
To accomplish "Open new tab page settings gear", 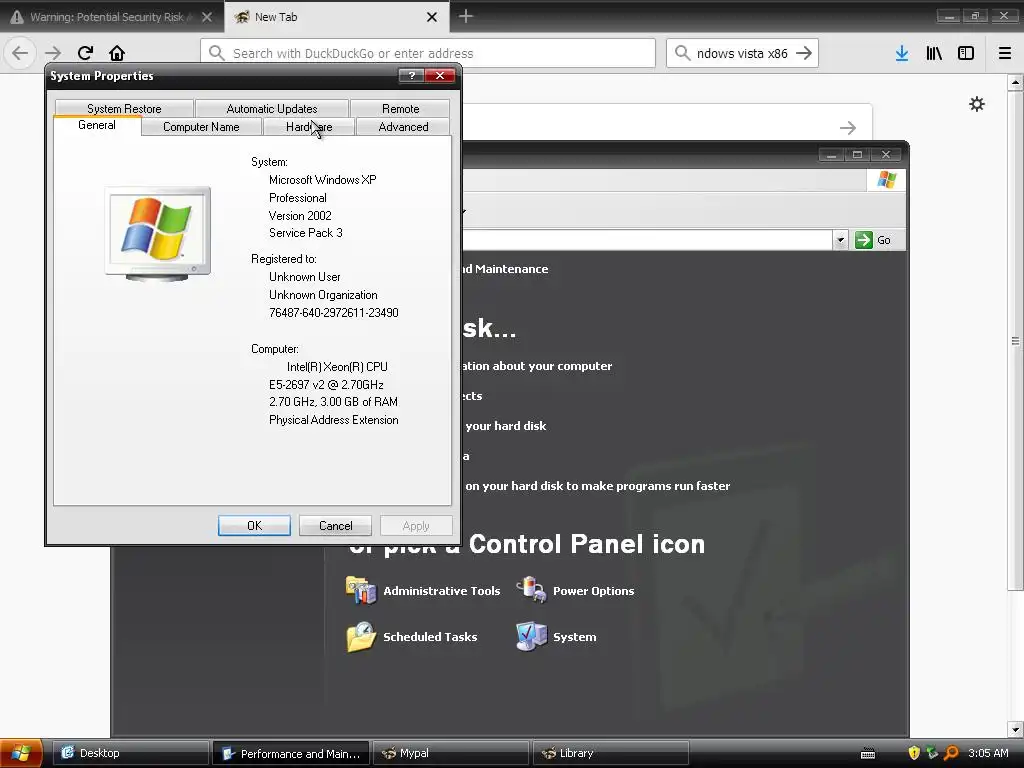I will click(977, 104).
